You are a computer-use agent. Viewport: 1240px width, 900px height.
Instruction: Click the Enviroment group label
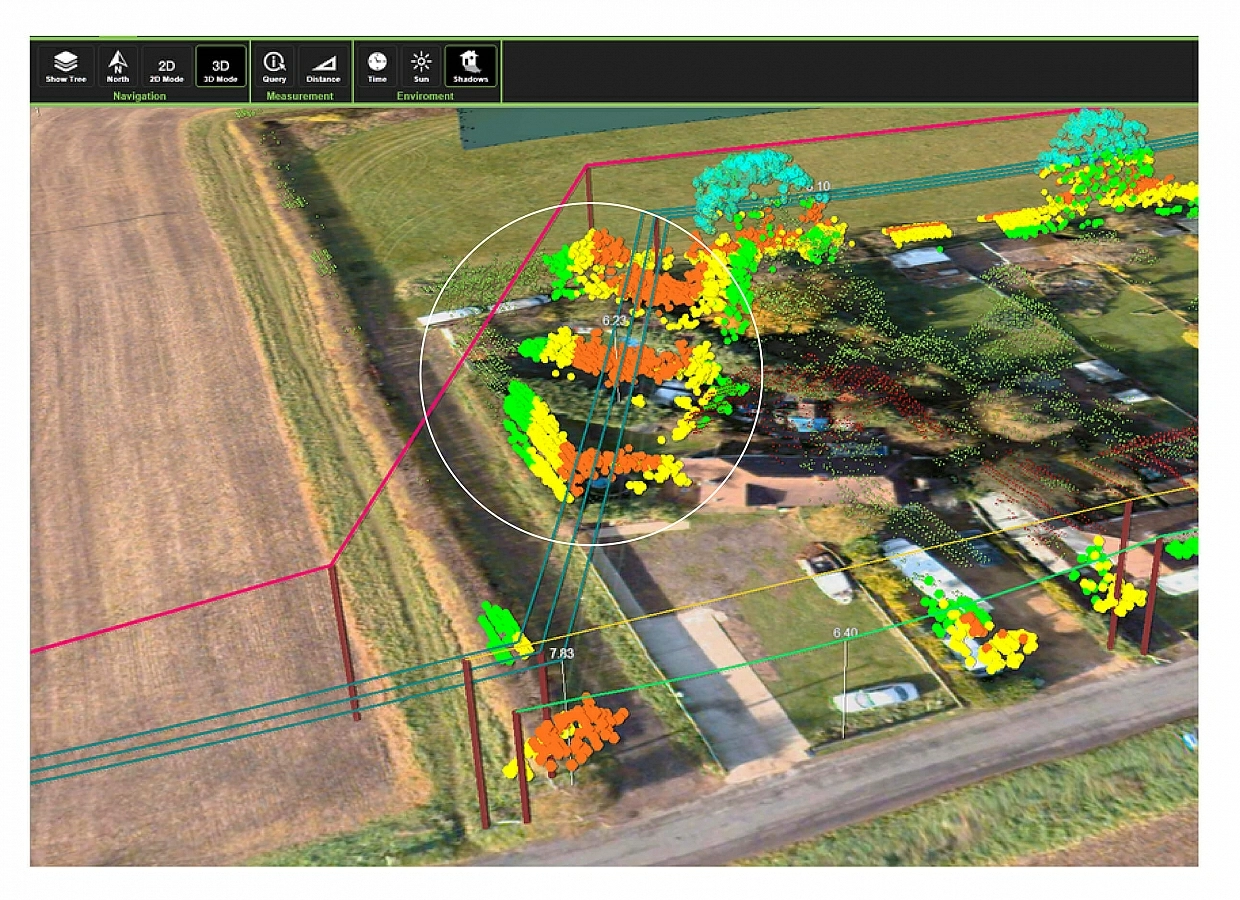(x=424, y=96)
